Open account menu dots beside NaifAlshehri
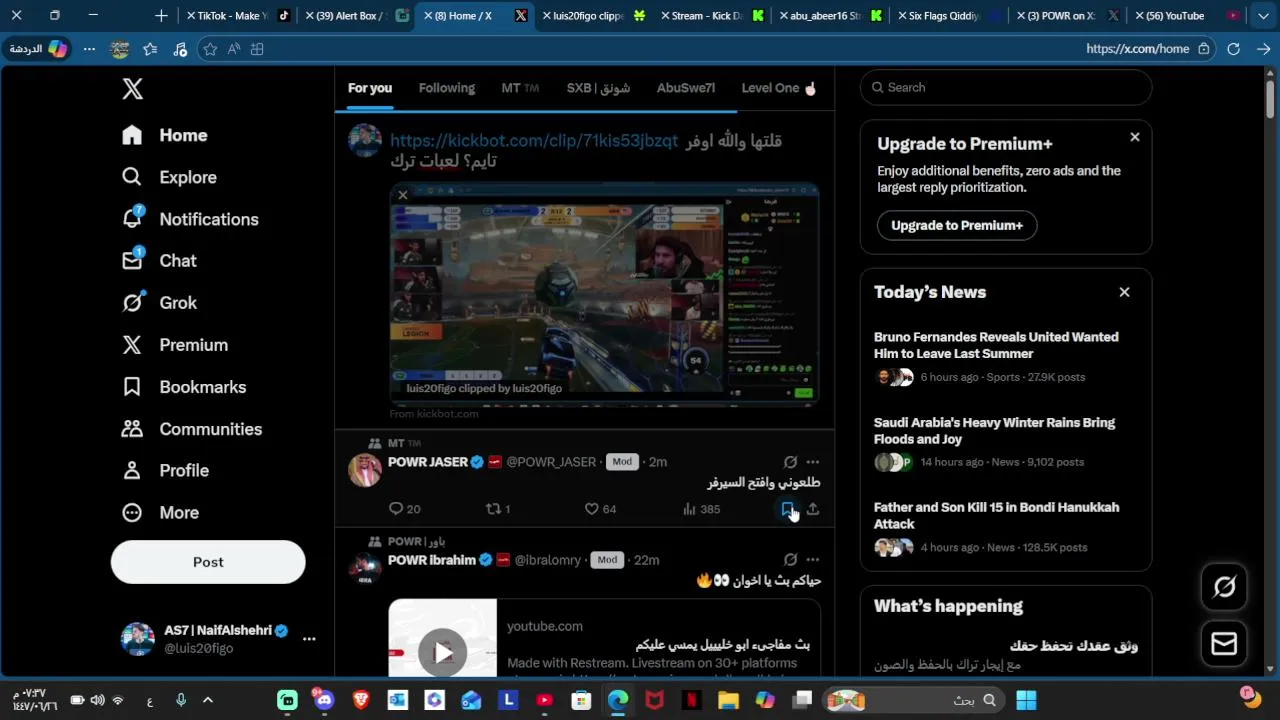 coord(309,639)
